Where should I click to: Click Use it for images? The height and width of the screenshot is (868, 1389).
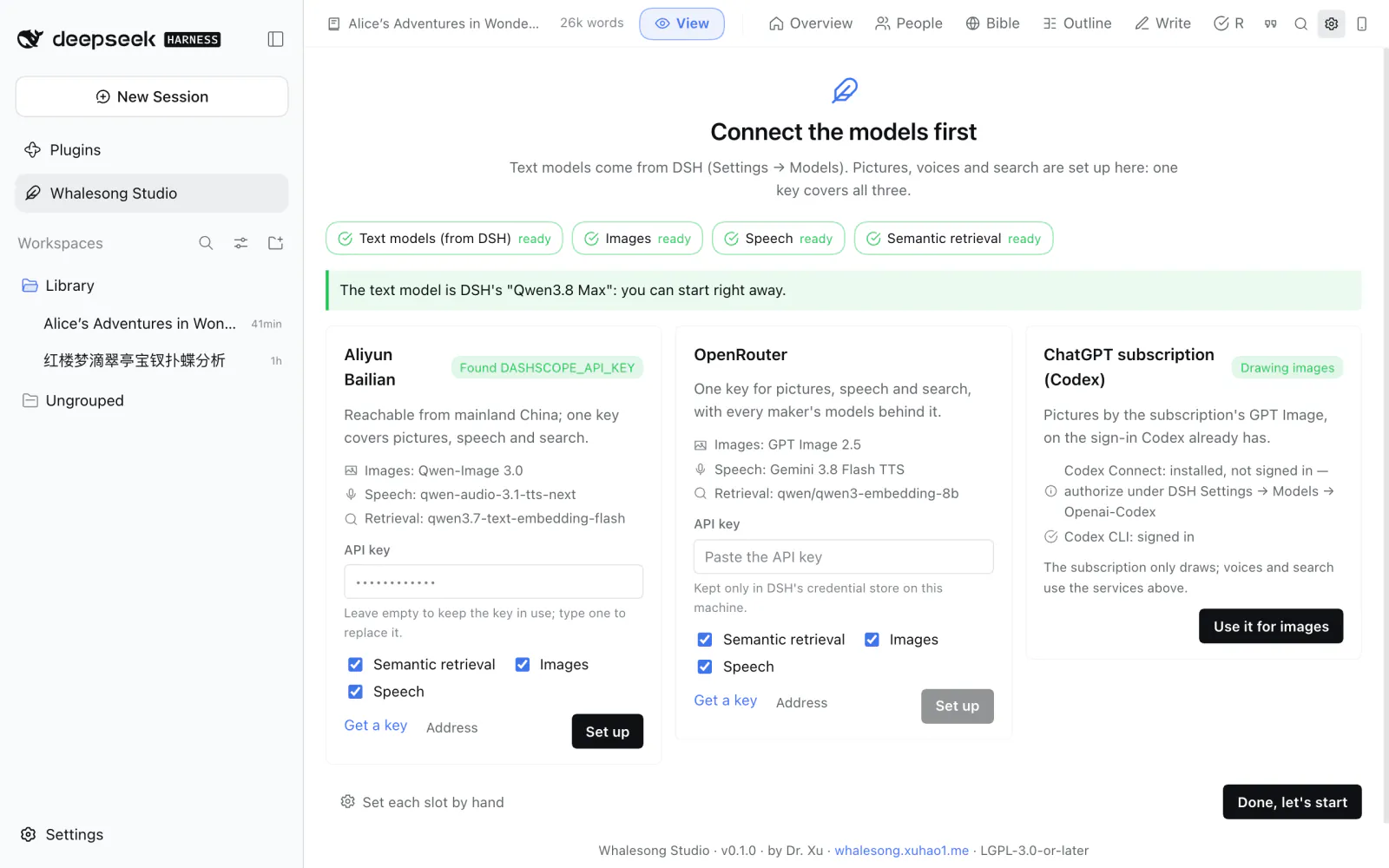1271,626
